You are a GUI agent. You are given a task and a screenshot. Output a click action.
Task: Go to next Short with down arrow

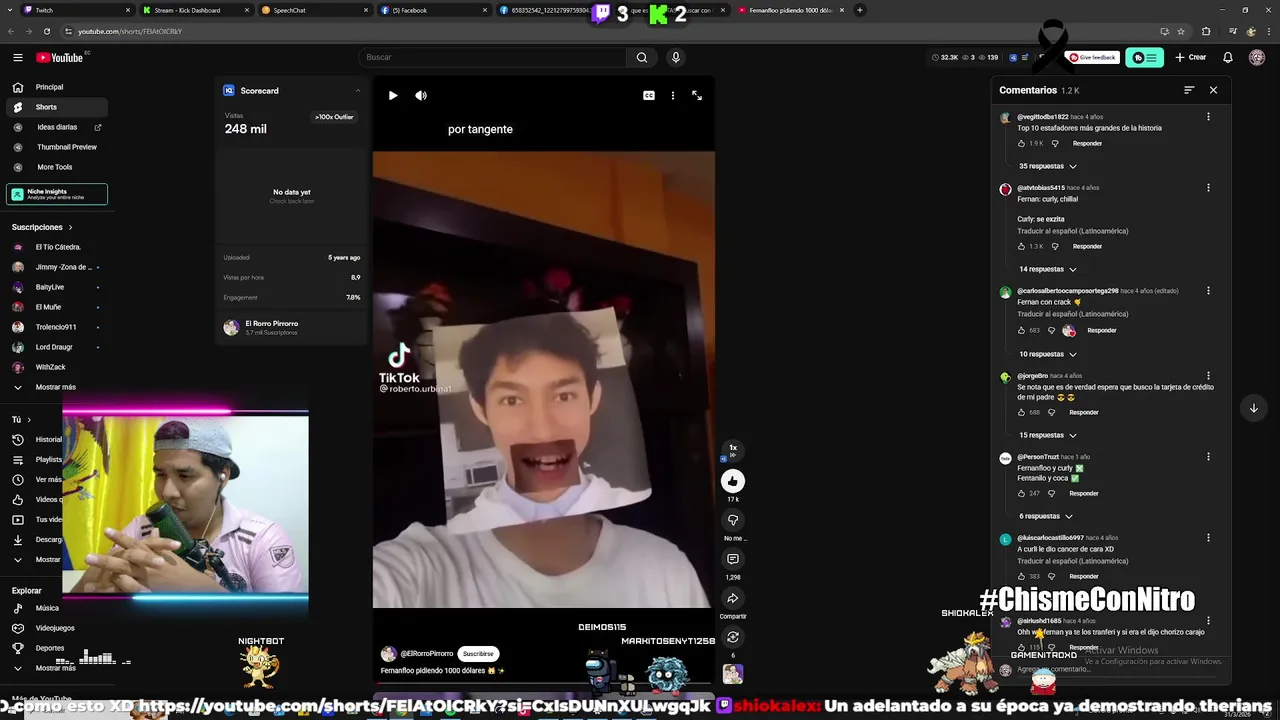(1253, 408)
